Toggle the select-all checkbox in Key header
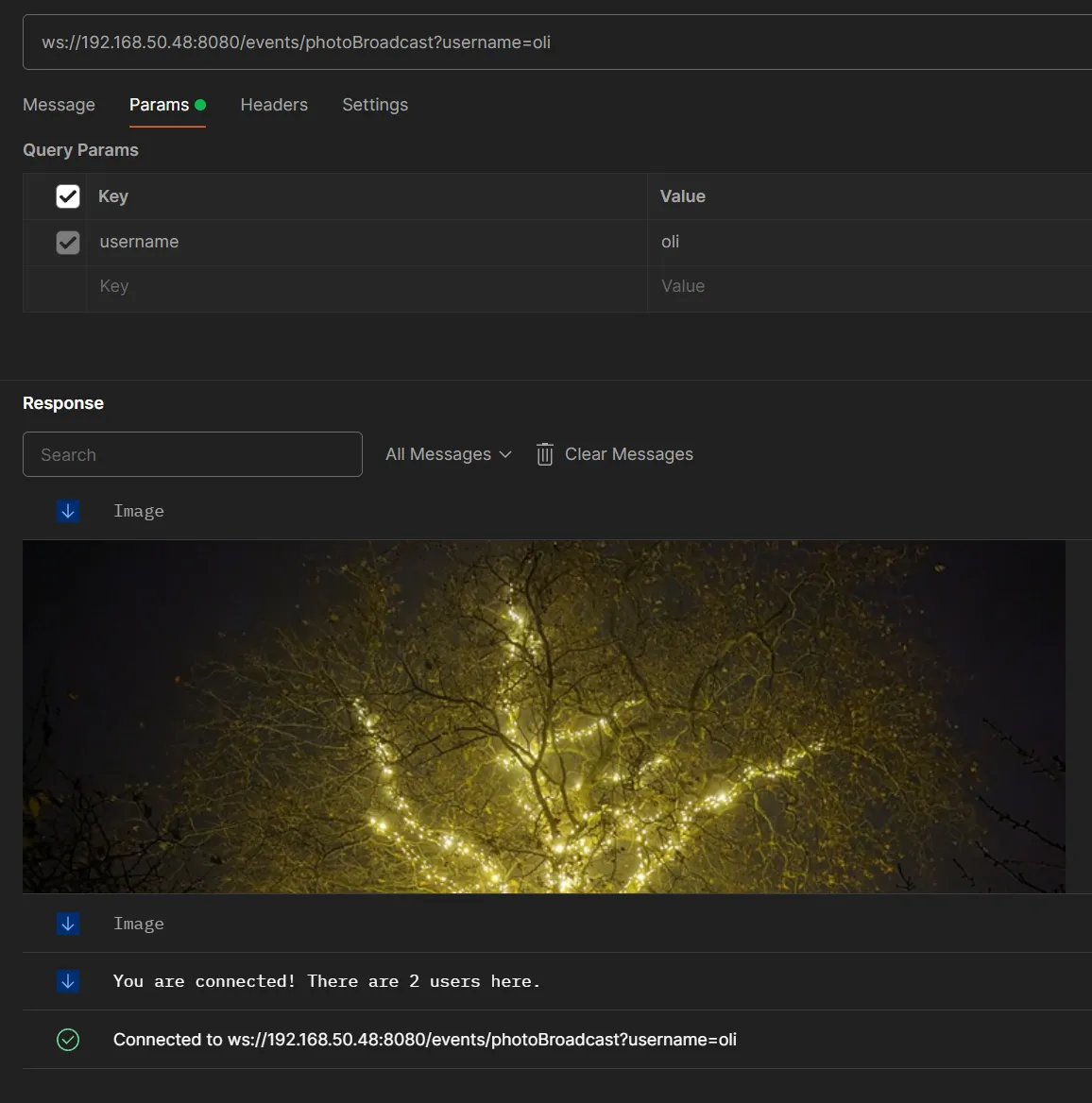 pyautogui.click(x=68, y=196)
